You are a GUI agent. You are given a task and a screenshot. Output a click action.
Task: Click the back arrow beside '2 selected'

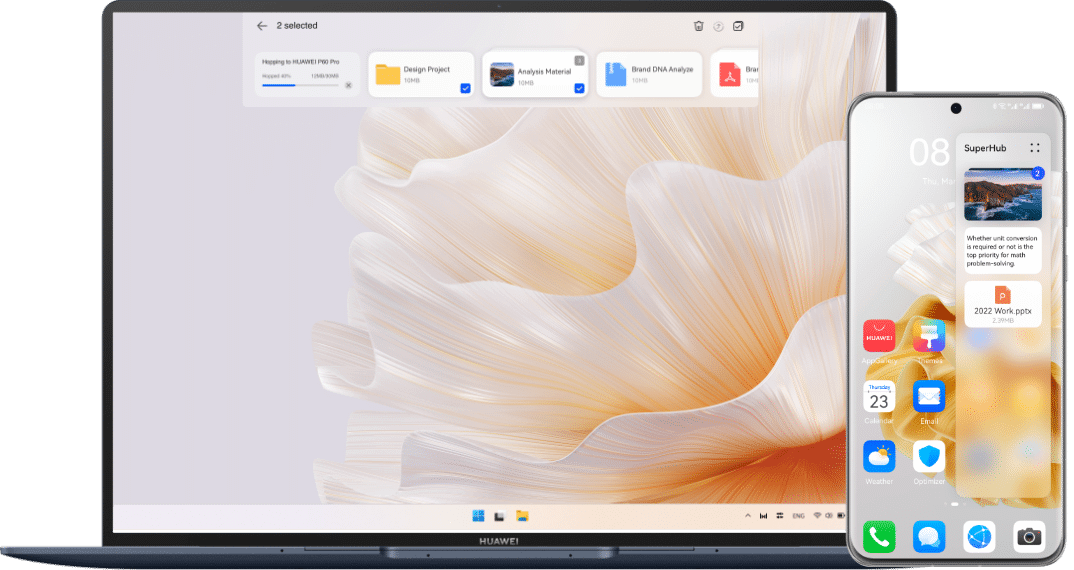(x=262, y=26)
